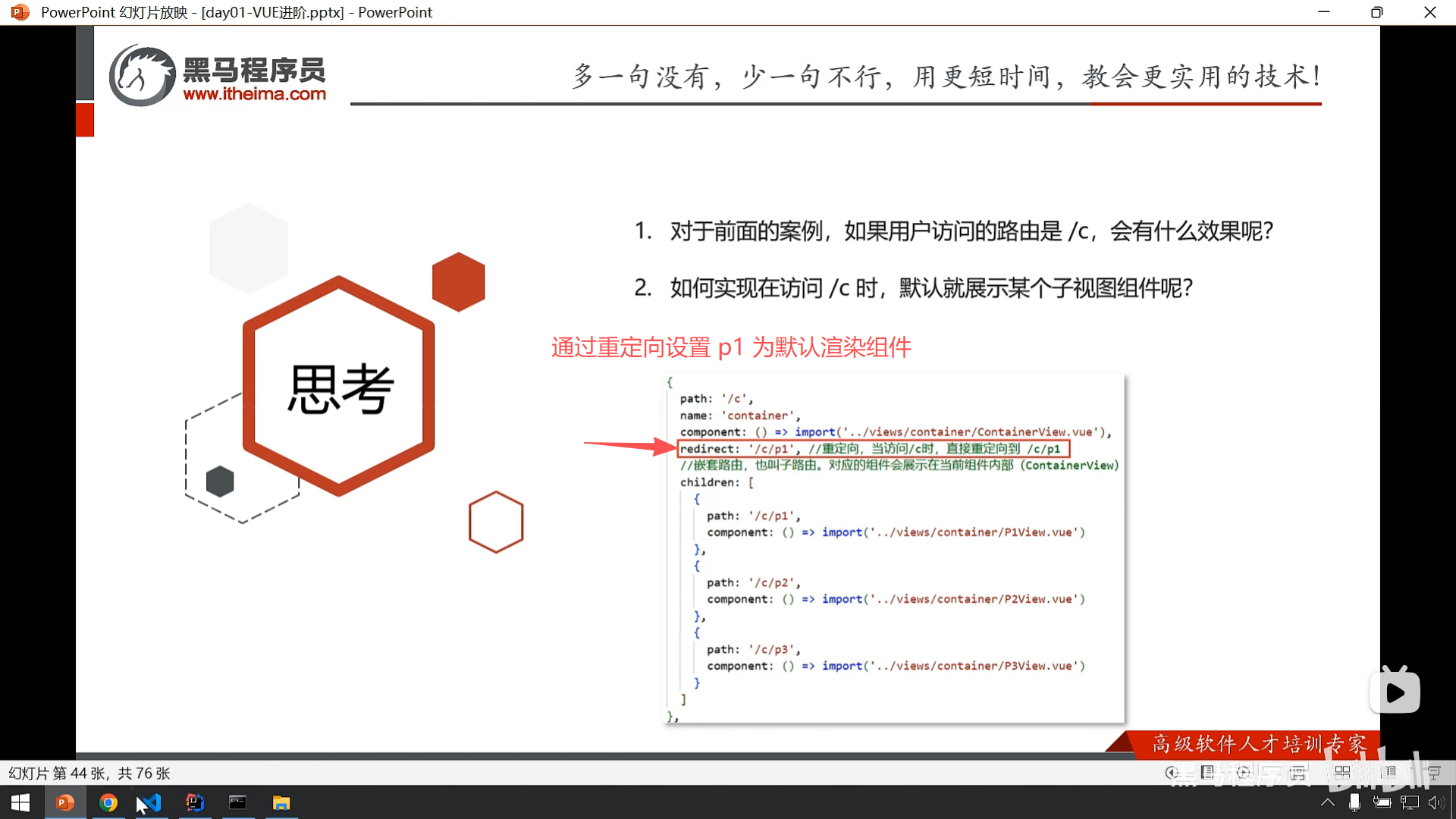Open the volume control speaker icon
Image resolution: width=1456 pixels, height=819 pixels.
click(1436, 802)
